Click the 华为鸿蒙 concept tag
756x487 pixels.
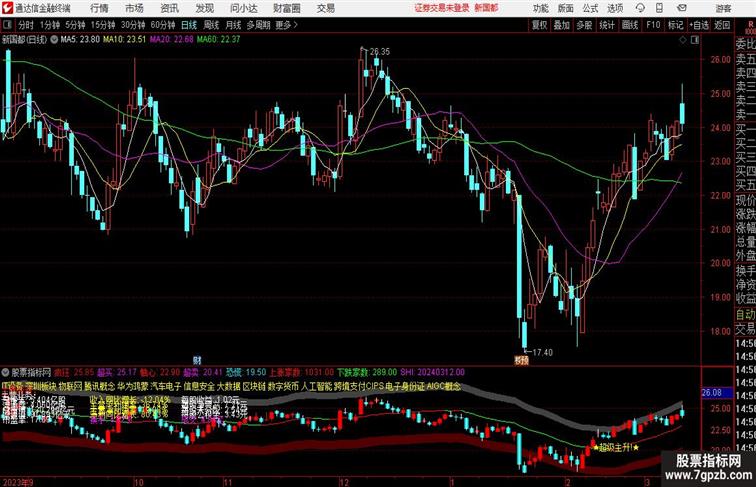coord(133,386)
